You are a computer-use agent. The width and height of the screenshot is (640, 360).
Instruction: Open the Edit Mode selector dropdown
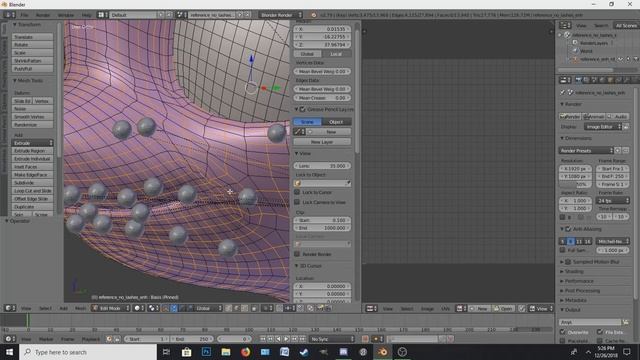111,308
